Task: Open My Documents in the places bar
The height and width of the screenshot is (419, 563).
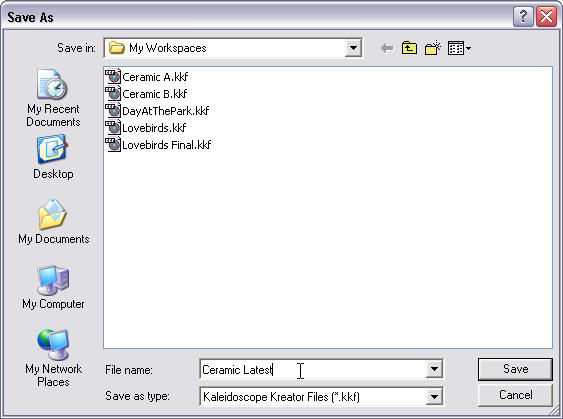Action: click(x=53, y=222)
